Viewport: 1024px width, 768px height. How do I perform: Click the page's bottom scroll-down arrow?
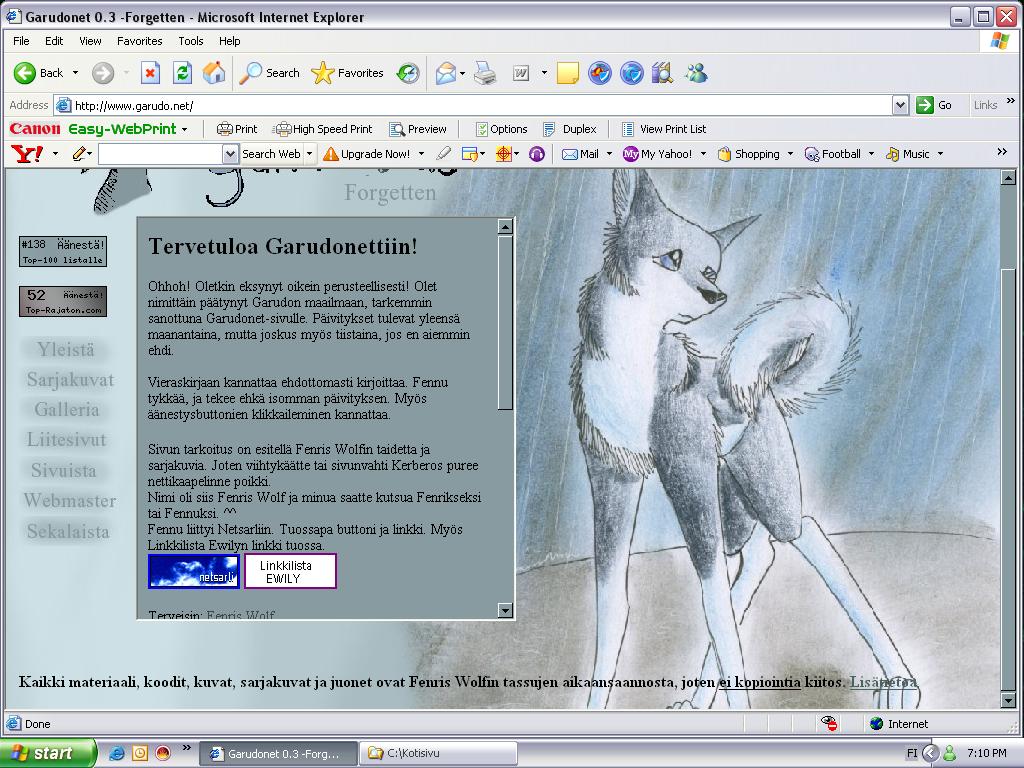pyautogui.click(x=1008, y=701)
